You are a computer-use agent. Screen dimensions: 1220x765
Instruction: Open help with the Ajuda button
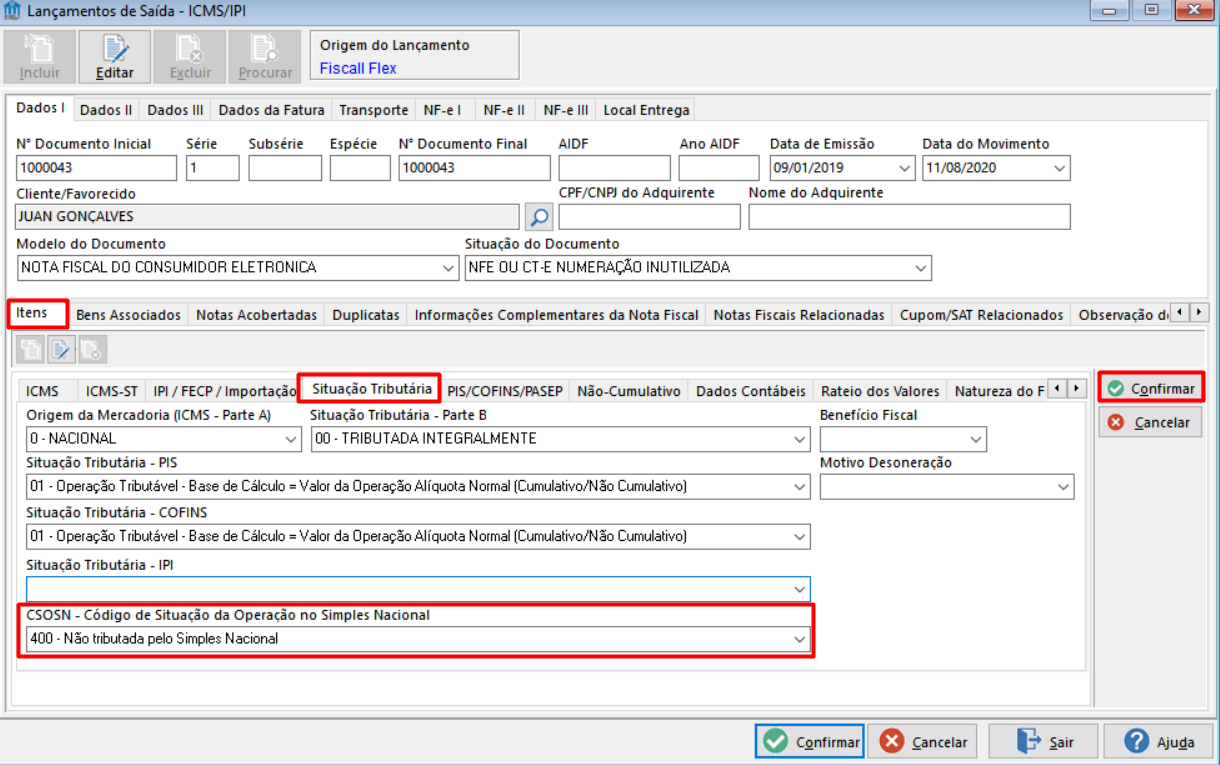click(x=1159, y=742)
